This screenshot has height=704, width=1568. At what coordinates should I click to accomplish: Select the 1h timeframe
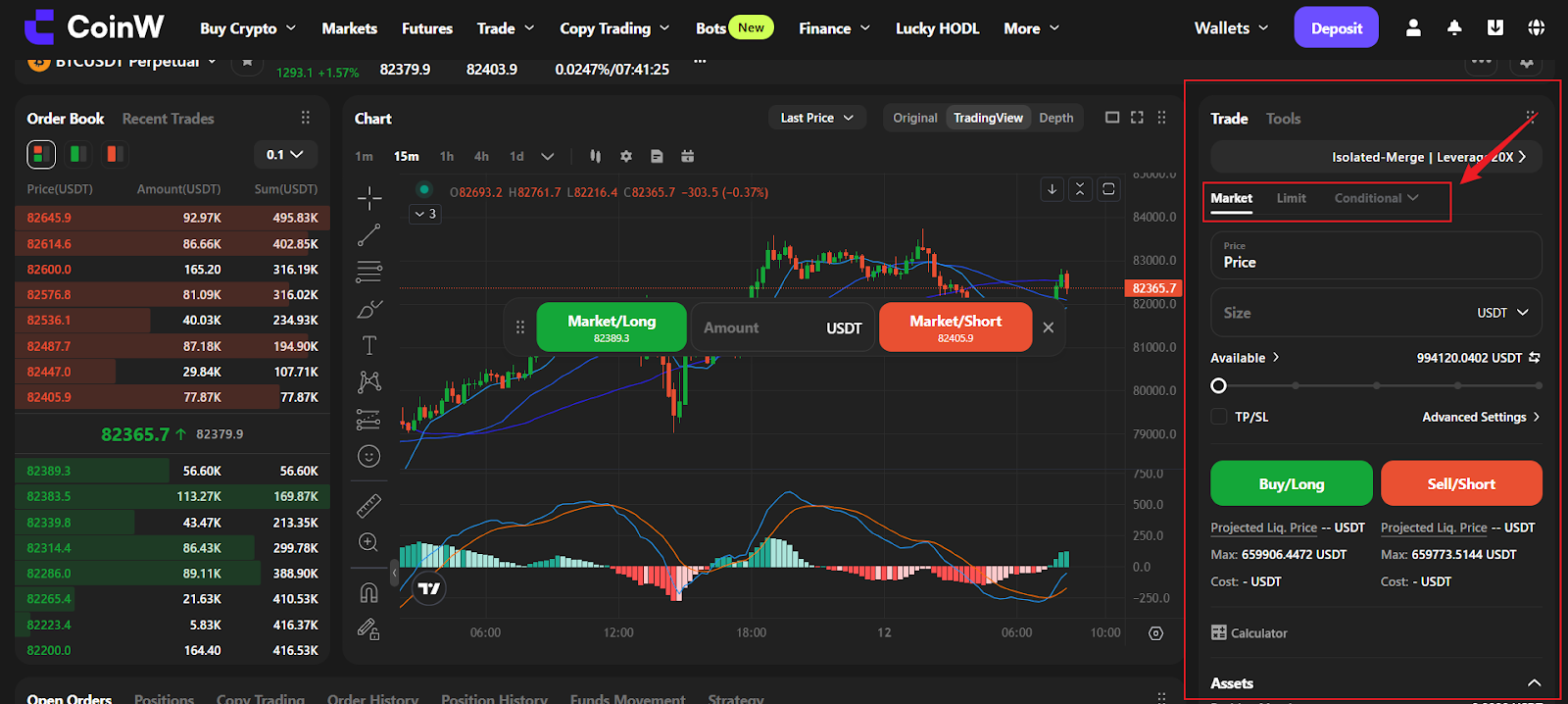pos(447,156)
